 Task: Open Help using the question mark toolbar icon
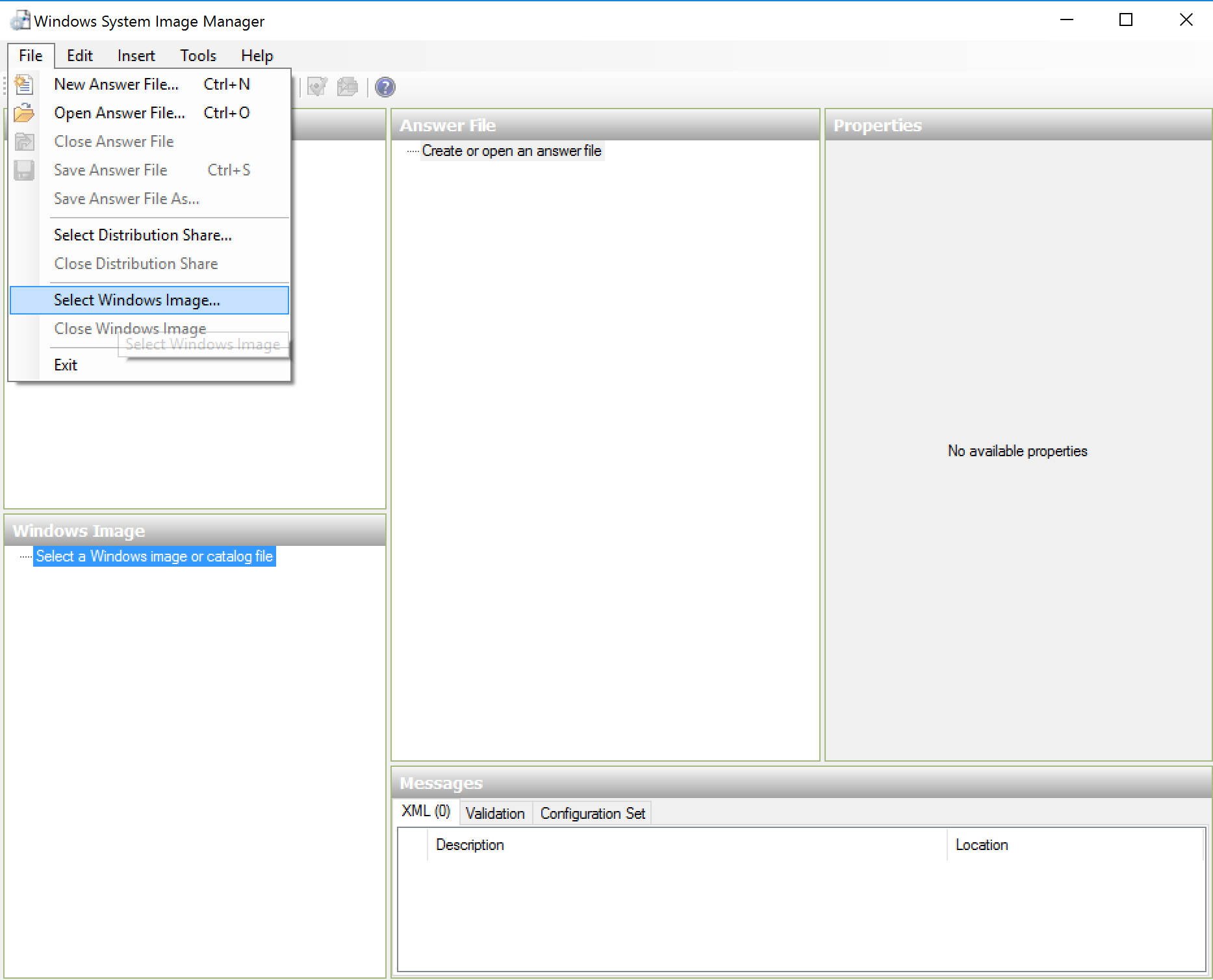point(385,86)
